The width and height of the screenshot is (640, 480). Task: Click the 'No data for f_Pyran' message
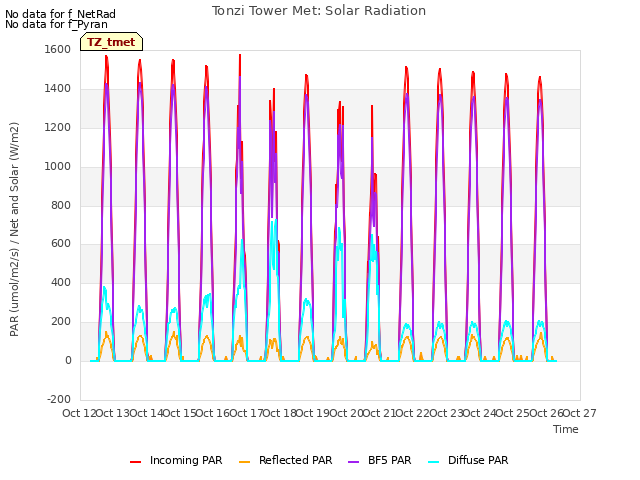(56, 24)
